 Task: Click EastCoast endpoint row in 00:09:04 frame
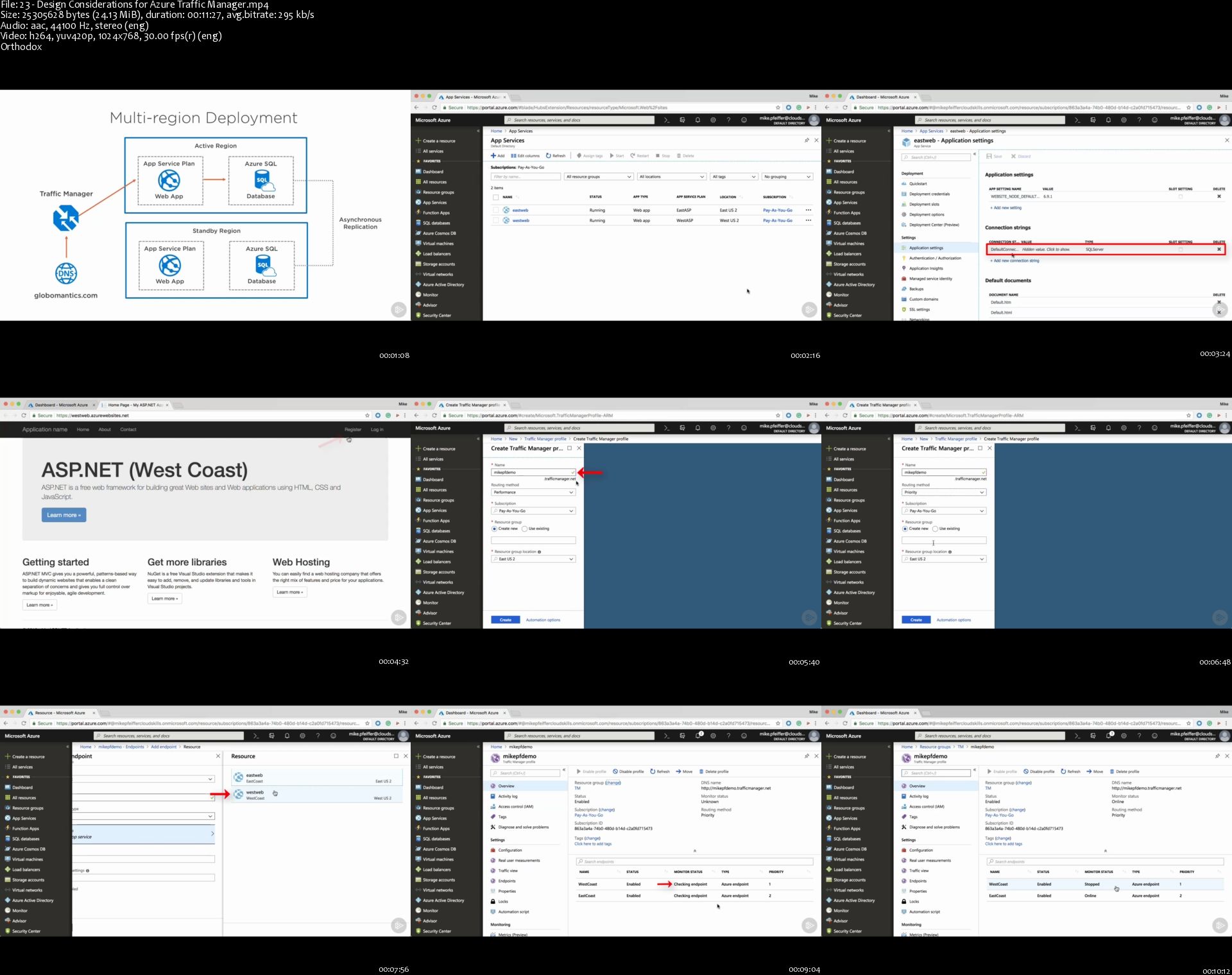click(x=694, y=896)
